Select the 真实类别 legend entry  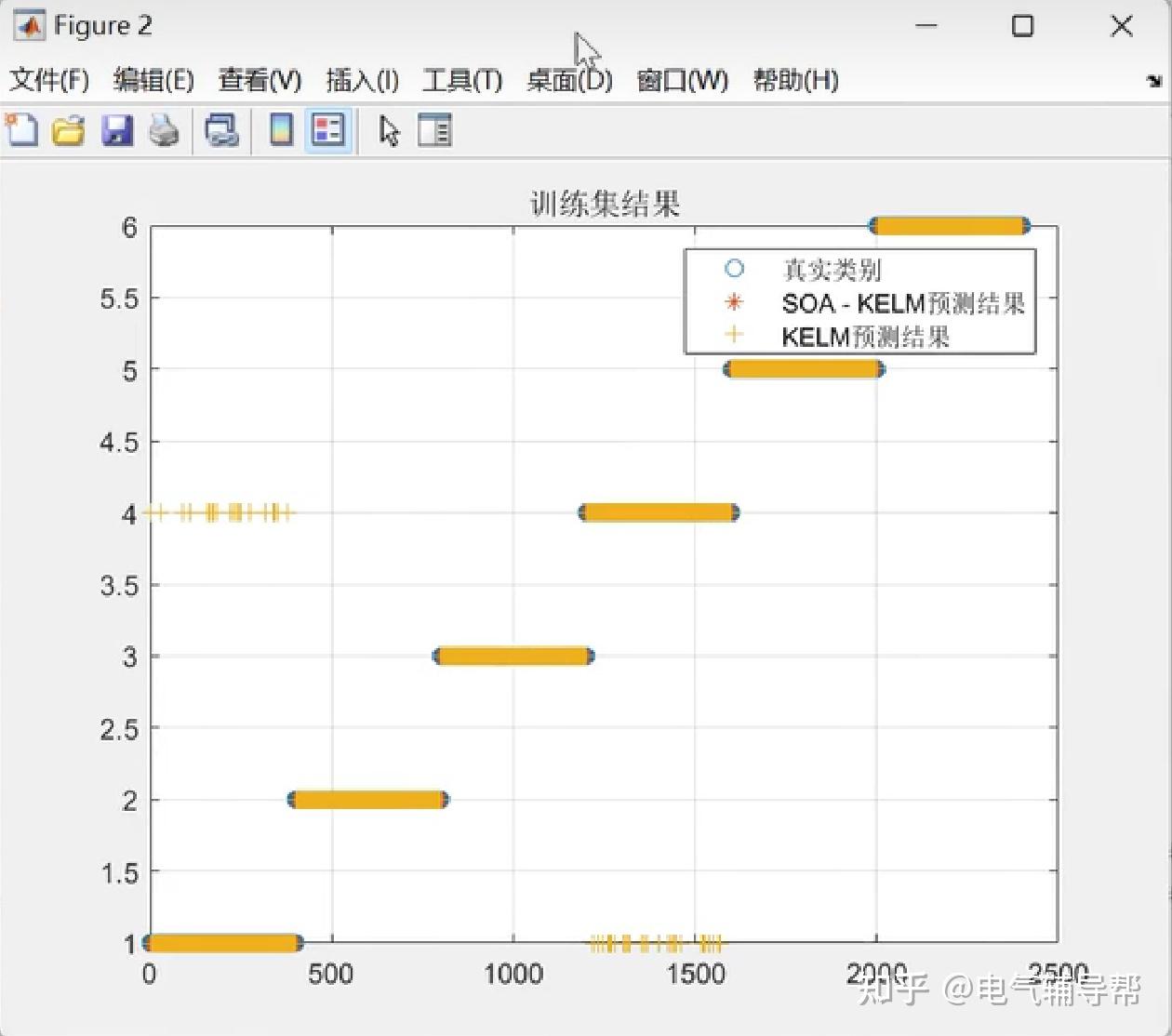click(832, 270)
